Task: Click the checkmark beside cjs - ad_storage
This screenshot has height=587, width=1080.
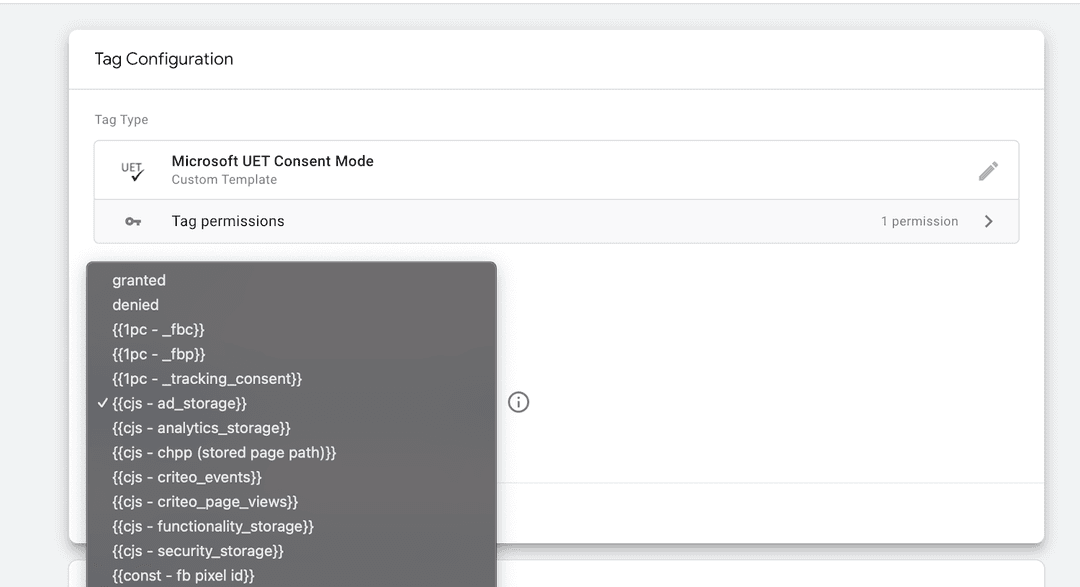Action: [101, 403]
